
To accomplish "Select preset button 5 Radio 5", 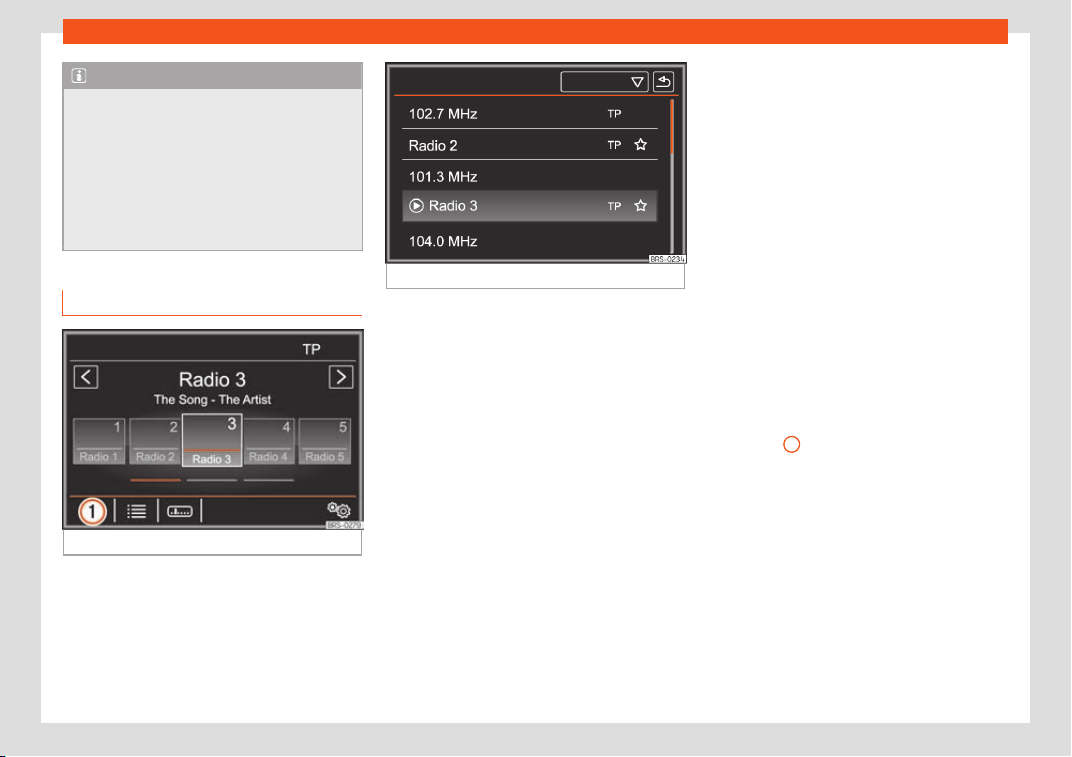I will point(325,442).
